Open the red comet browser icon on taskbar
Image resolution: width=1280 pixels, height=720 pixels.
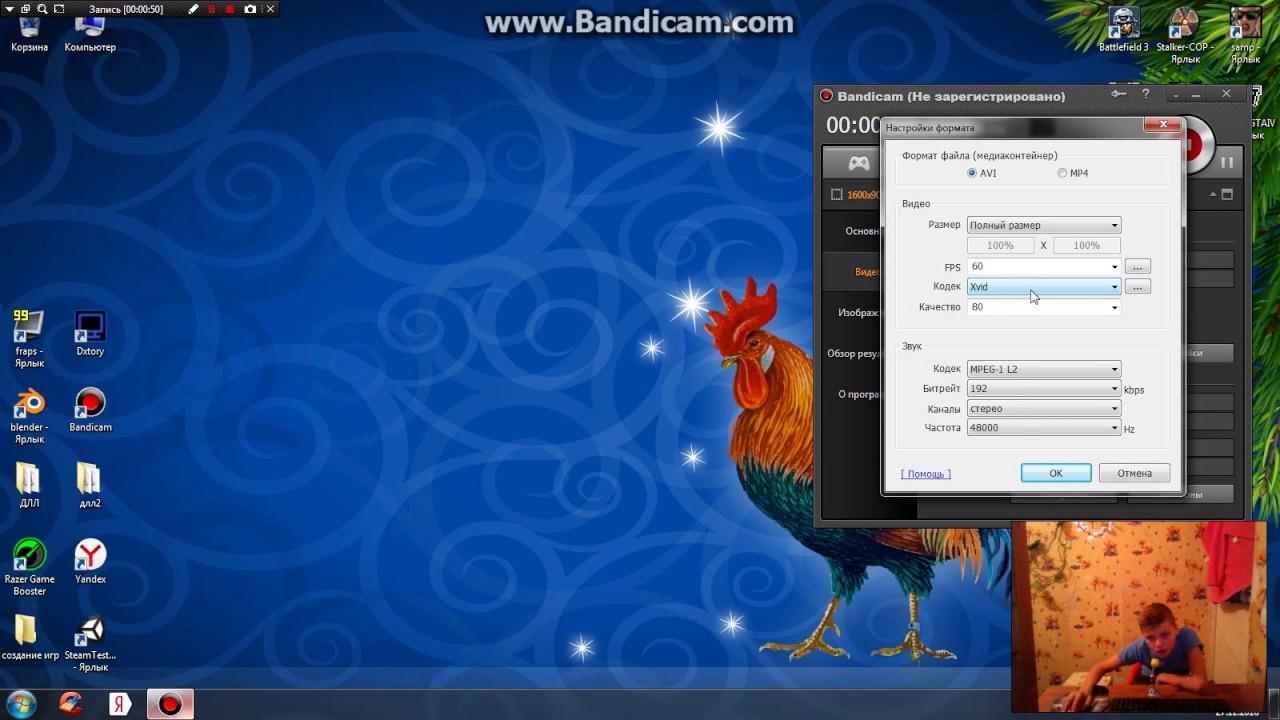click(71, 704)
